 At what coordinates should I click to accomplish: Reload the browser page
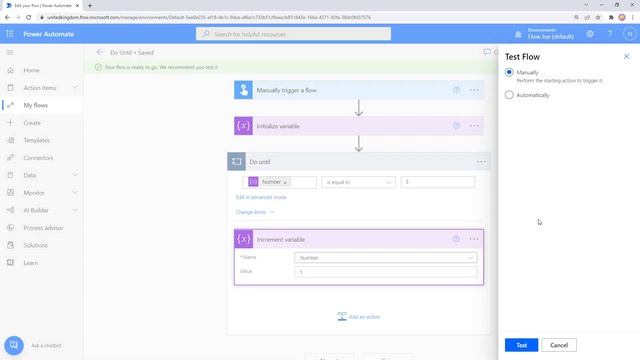pyautogui.click(x=29, y=18)
